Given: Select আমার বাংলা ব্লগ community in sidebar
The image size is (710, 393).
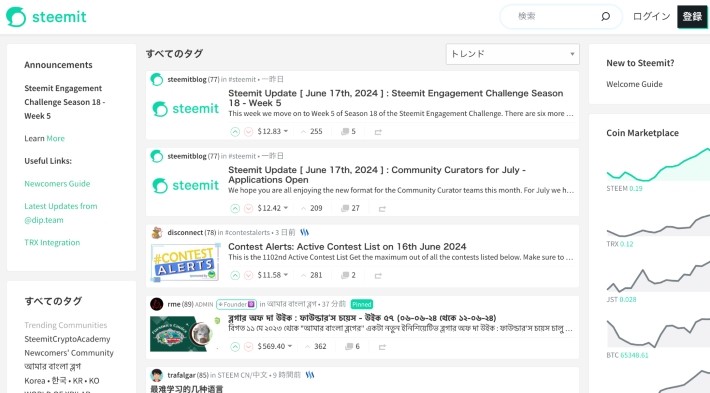Looking at the screenshot, I should click(53, 367).
